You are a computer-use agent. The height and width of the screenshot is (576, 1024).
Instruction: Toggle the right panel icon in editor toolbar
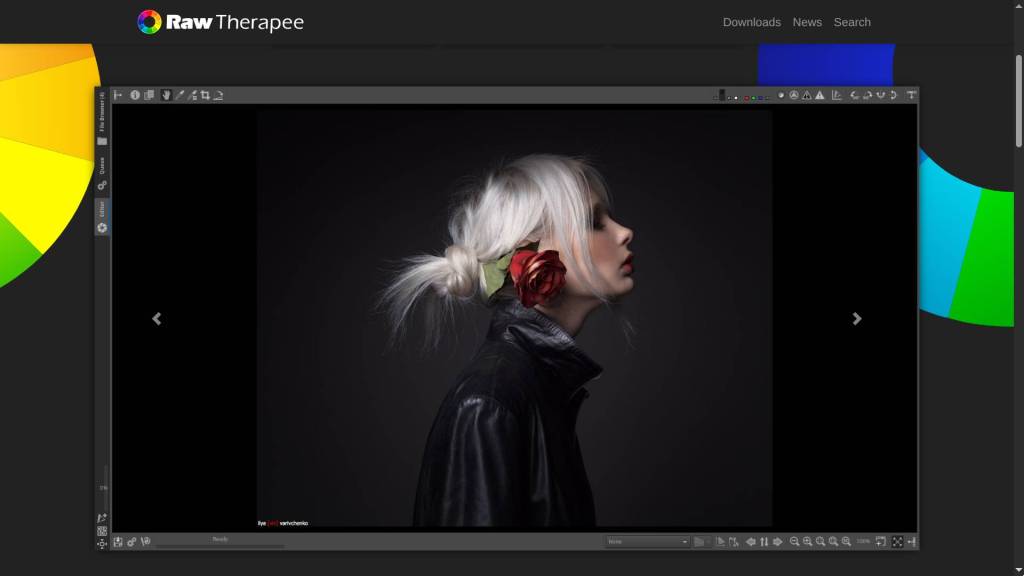pyautogui.click(x=912, y=95)
